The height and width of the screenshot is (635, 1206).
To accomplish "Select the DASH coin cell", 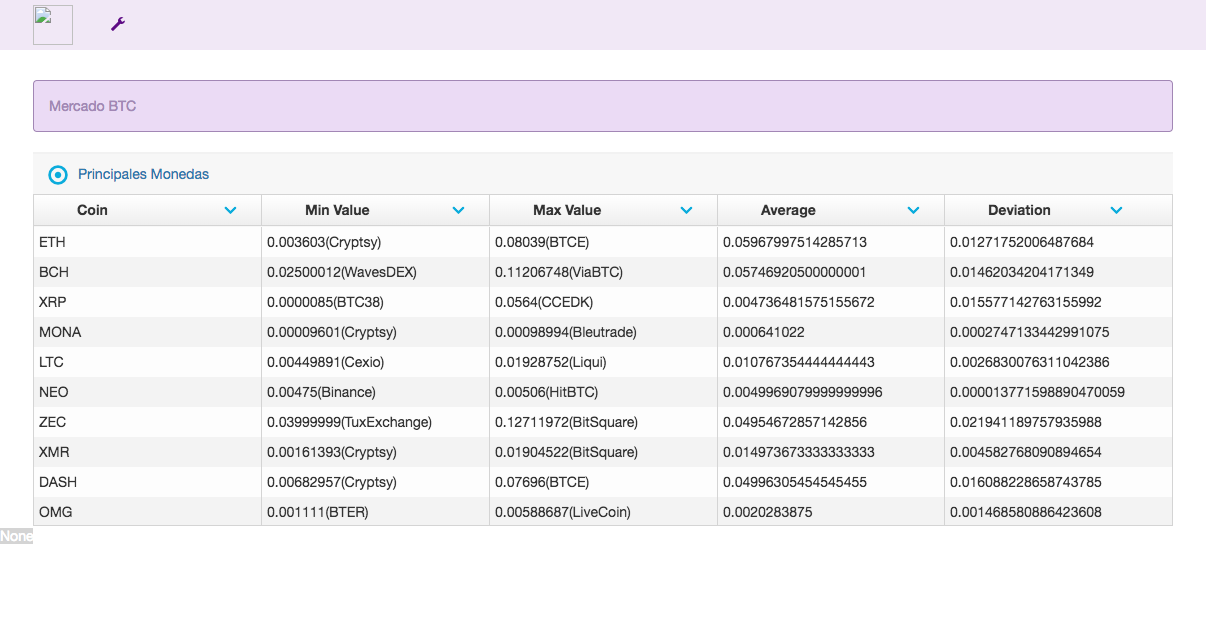I will 147,482.
